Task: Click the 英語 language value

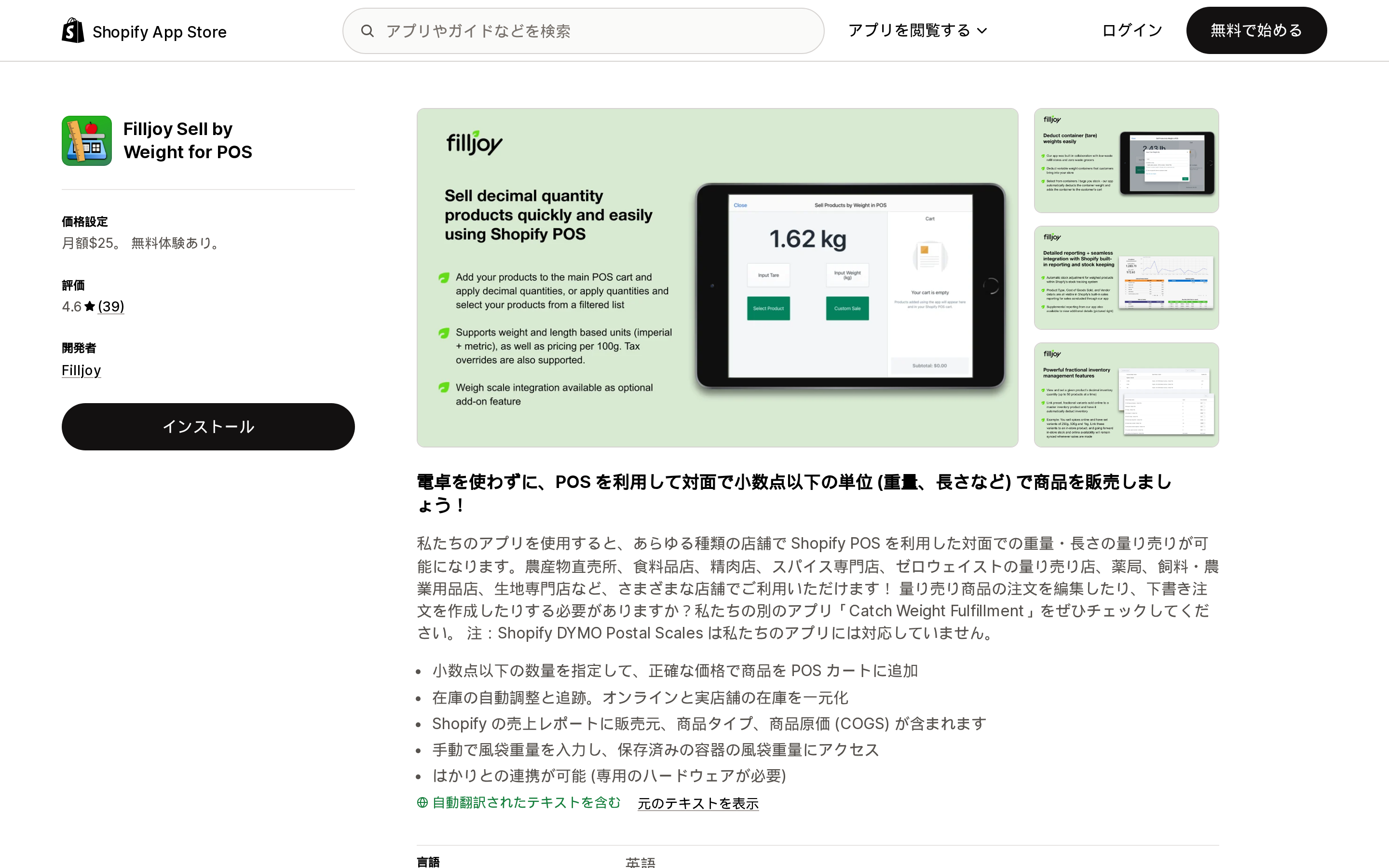Action: (x=640, y=862)
